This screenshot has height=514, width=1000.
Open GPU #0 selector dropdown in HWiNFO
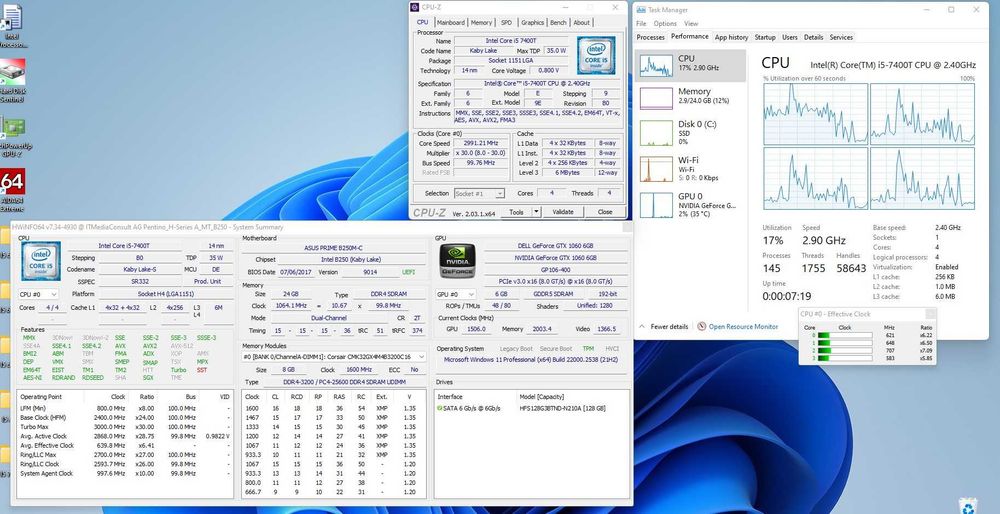455,294
